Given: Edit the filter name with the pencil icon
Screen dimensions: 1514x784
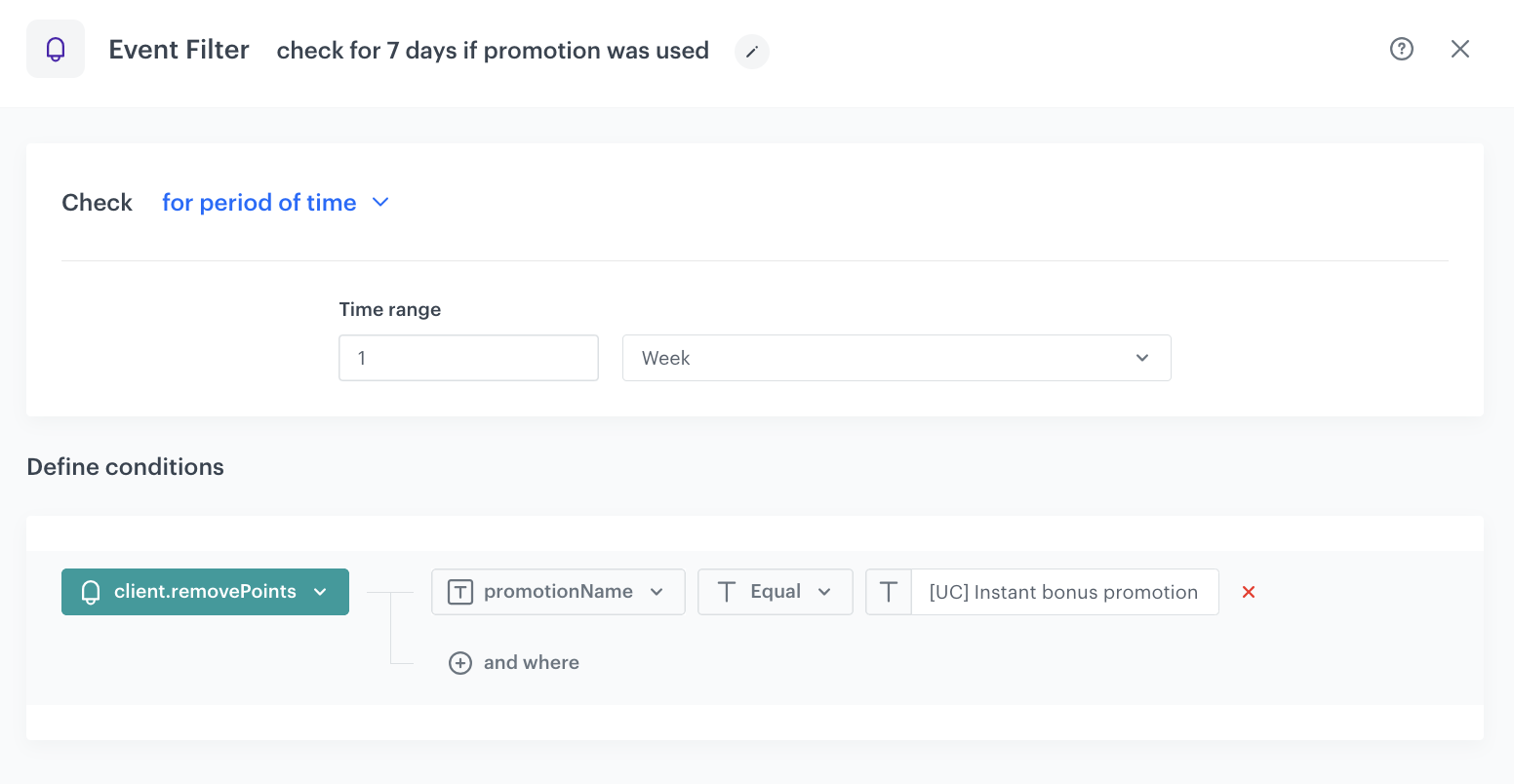Looking at the screenshot, I should 751,53.
